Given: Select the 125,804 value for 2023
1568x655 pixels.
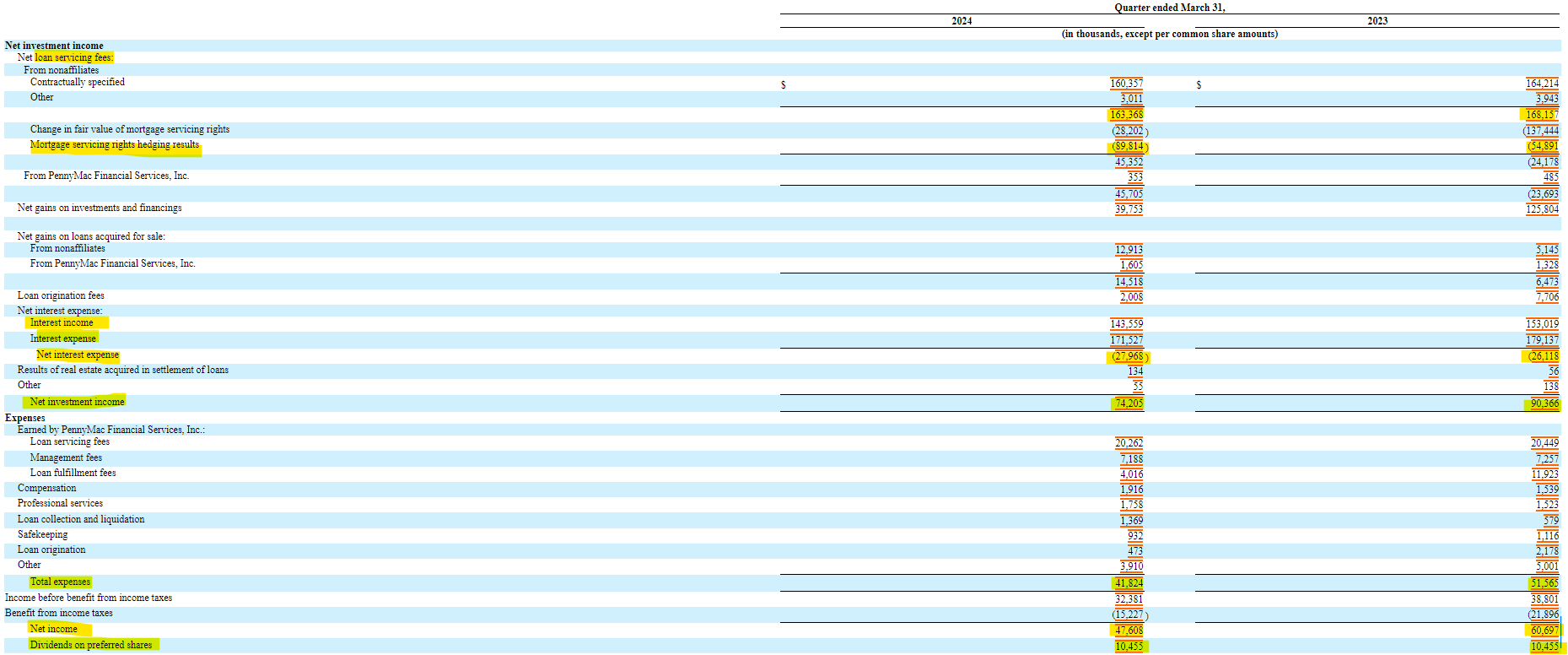Looking at the screenshot, I should 1542,209.
